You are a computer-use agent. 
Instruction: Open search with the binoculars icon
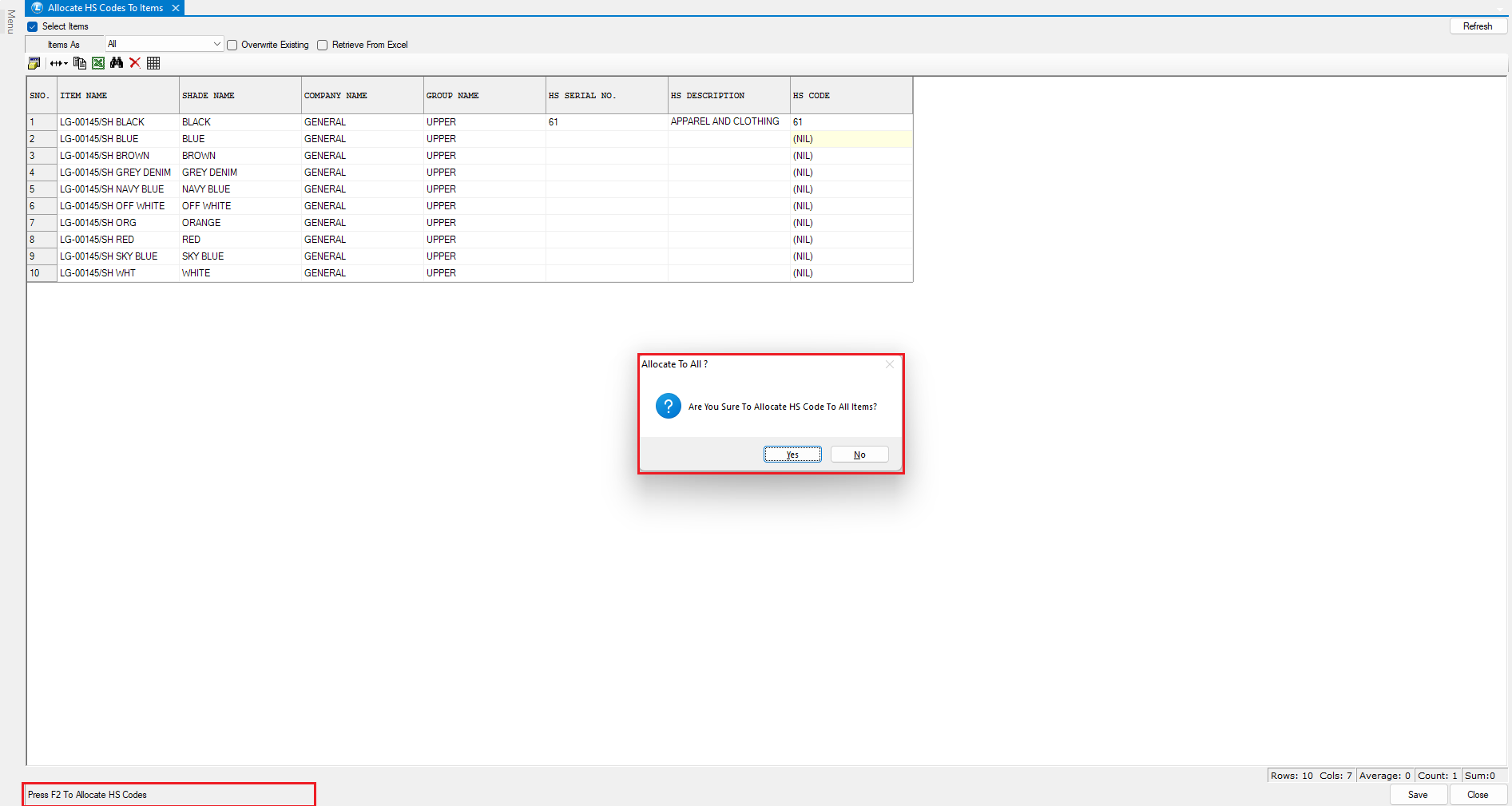[117, 63]
